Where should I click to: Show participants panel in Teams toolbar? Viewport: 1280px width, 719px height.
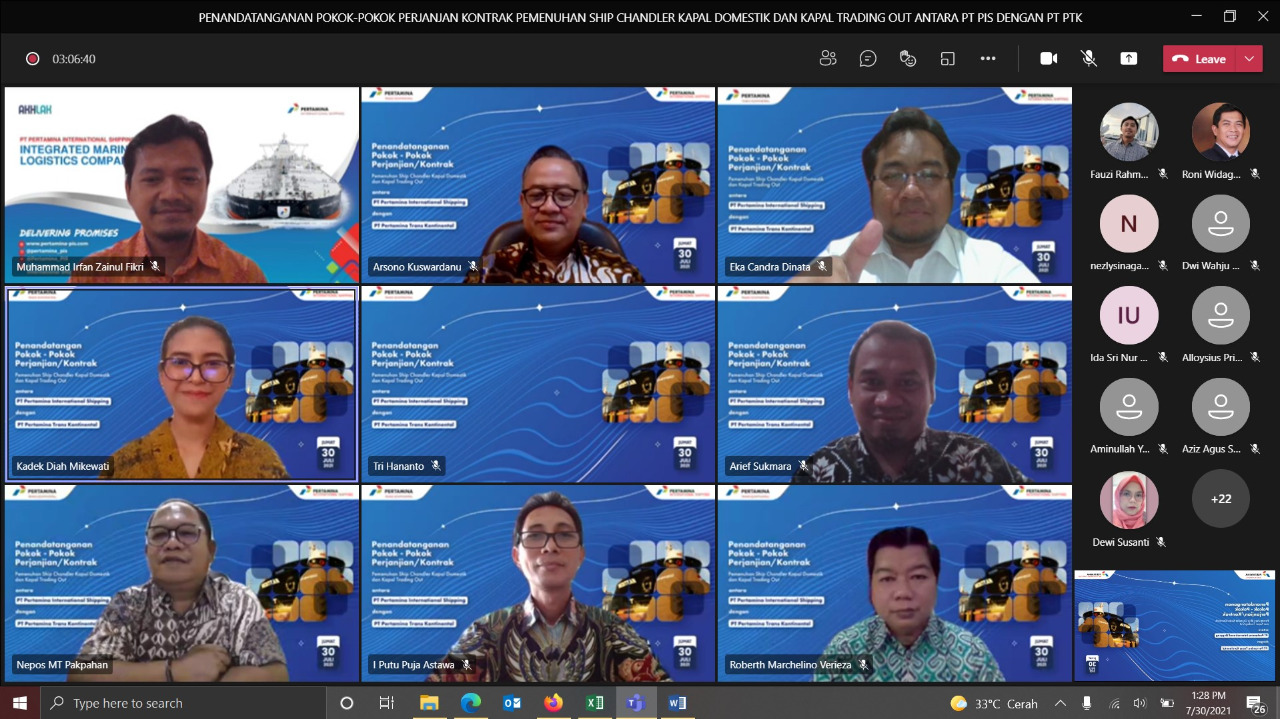(x=828, y=59)
